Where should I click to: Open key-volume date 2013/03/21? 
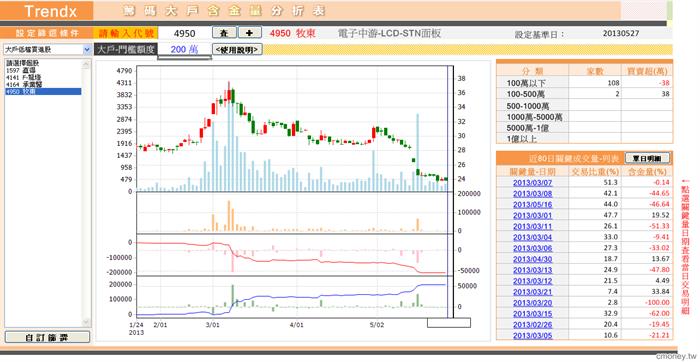point(532,291)
